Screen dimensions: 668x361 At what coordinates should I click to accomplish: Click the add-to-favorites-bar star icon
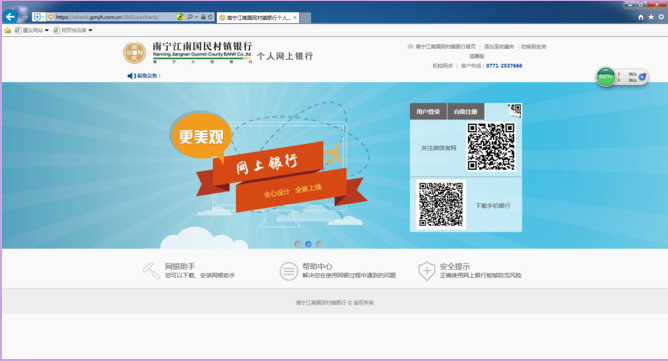[x=8, y=30]
